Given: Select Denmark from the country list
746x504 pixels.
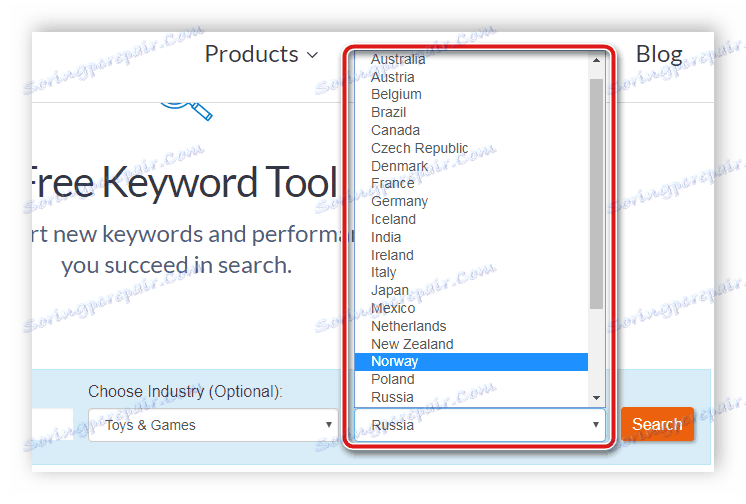Looking at the screenshot, I should click(471, 166).
